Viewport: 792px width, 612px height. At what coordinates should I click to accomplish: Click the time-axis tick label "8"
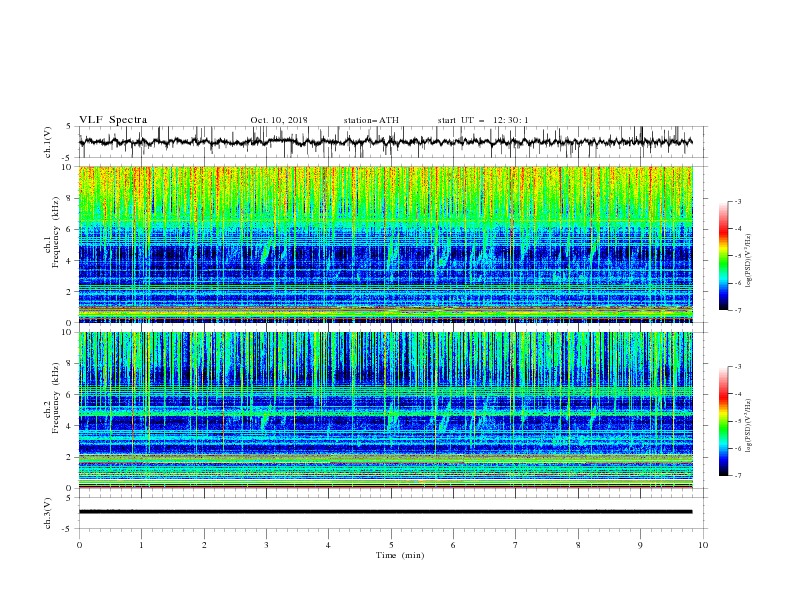tap(578, 545)
